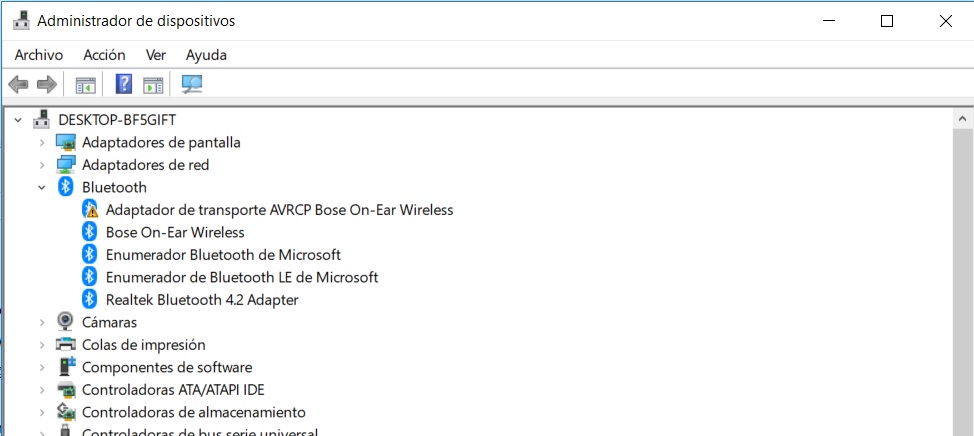974x436 pixels.
Task: Select the 'DESKTOP-BF5GIFT' label
Action: click(117, 120)
